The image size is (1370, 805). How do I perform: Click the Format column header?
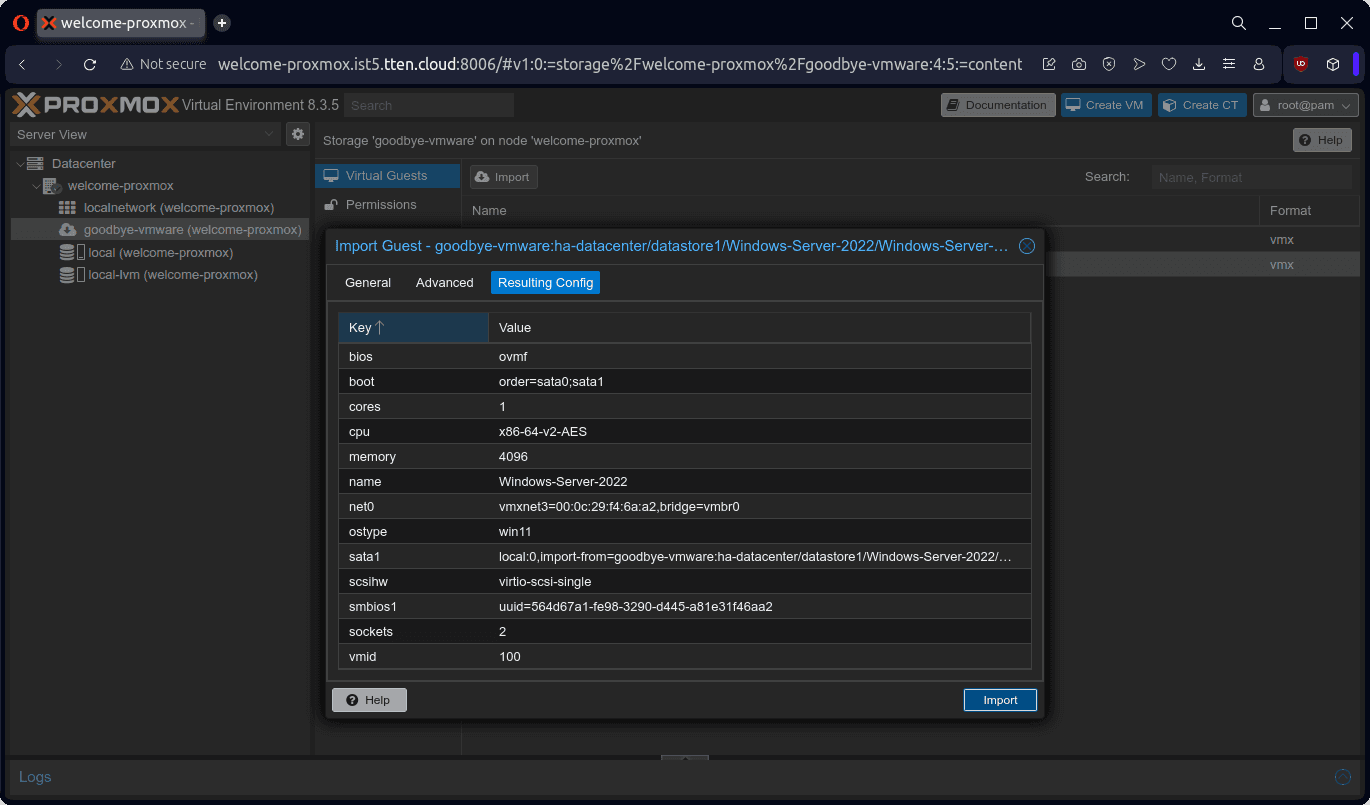coord(1309,211)
